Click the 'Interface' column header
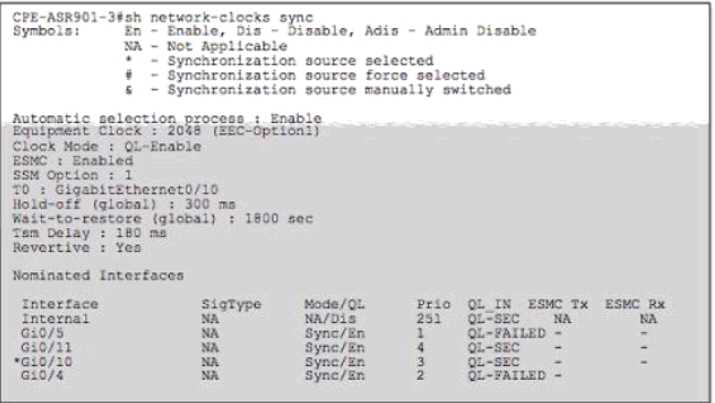 (60, 304)
